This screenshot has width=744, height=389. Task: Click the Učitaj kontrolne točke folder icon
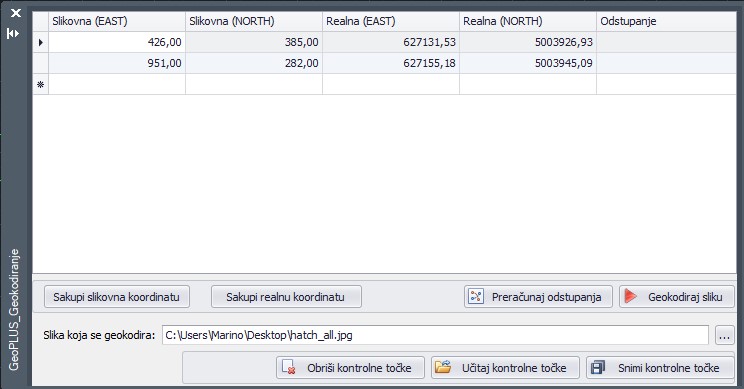click(x=443, y=367)
